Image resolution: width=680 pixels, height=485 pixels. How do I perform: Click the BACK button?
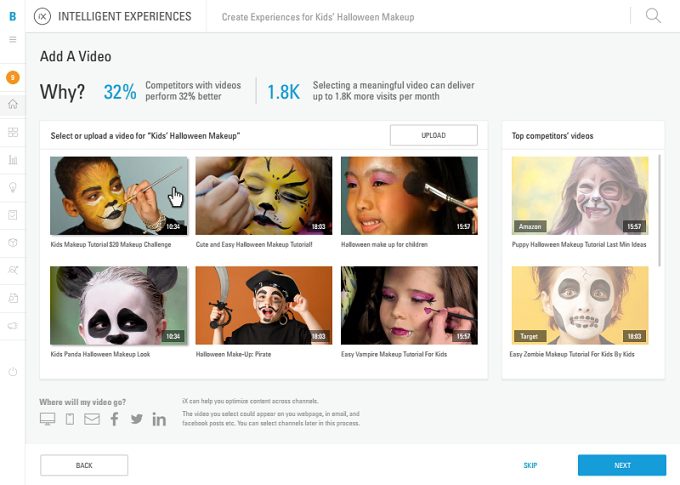84,465
